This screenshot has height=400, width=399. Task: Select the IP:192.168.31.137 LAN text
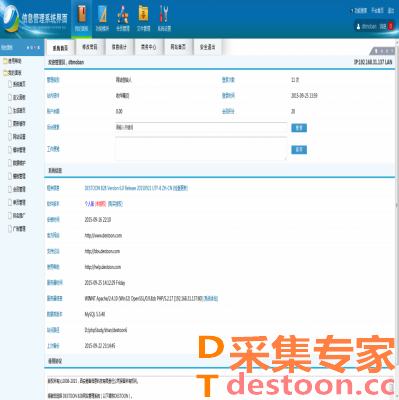(x=373, y=62)
